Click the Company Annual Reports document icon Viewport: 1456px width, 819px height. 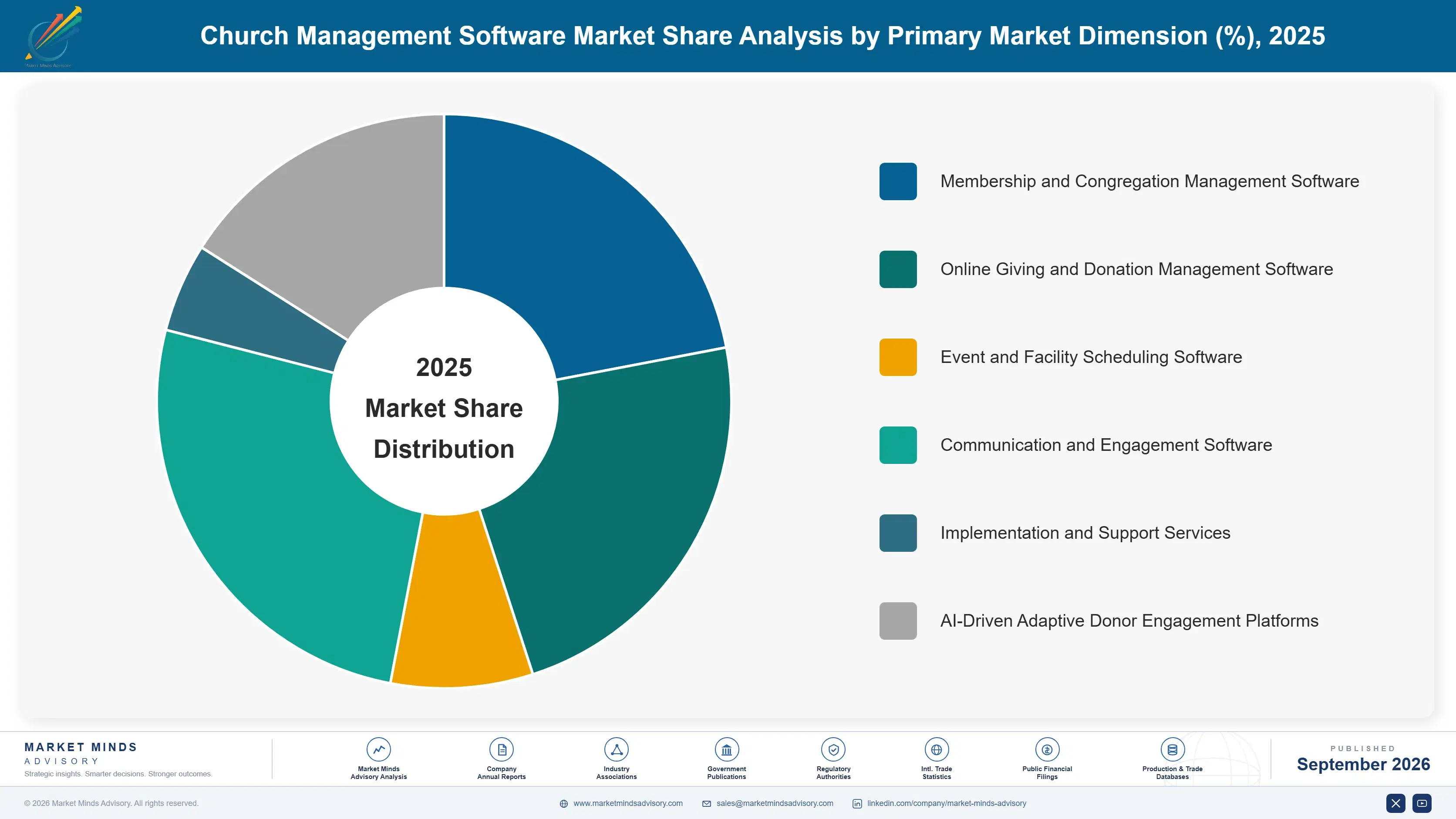coord(501,749)
